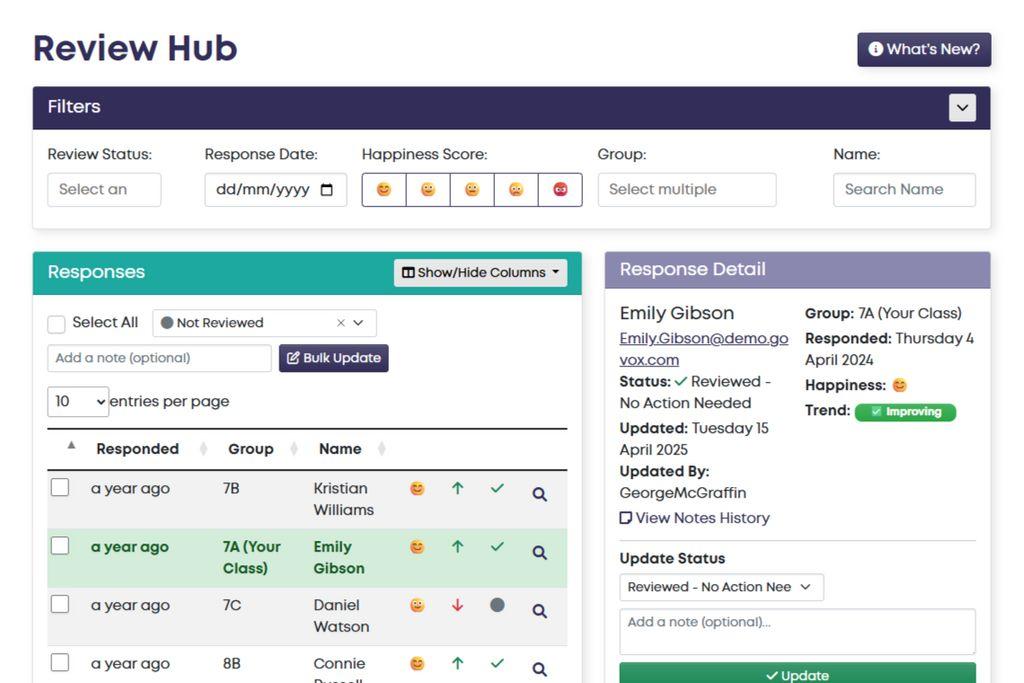Open the entries per page dropdown
Image resolution: width=1024 pixels, height=683 pixels.
pyautogui.click(x=78, y=402)
